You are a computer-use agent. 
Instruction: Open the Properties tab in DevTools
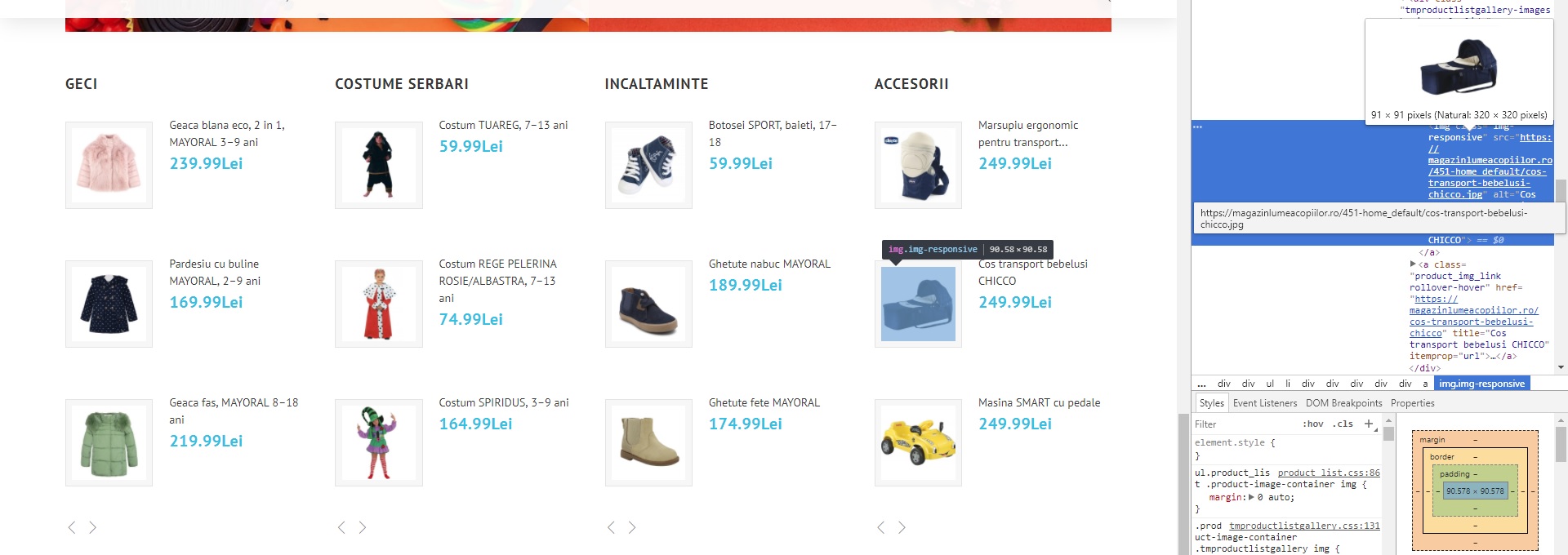pyautogui.click(x=1412, y=403)
